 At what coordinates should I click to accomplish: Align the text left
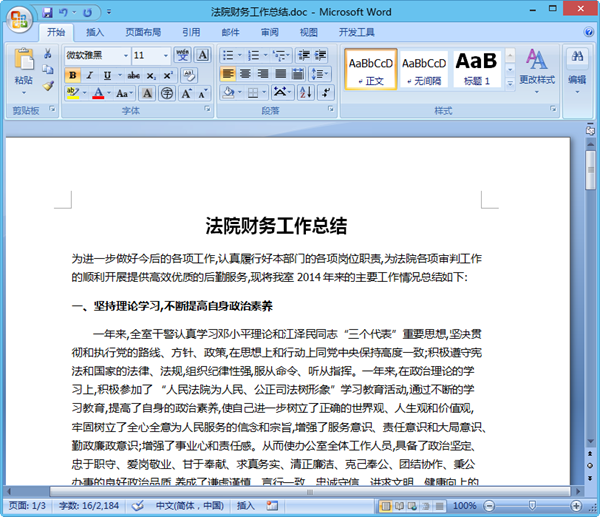point(228,73)
